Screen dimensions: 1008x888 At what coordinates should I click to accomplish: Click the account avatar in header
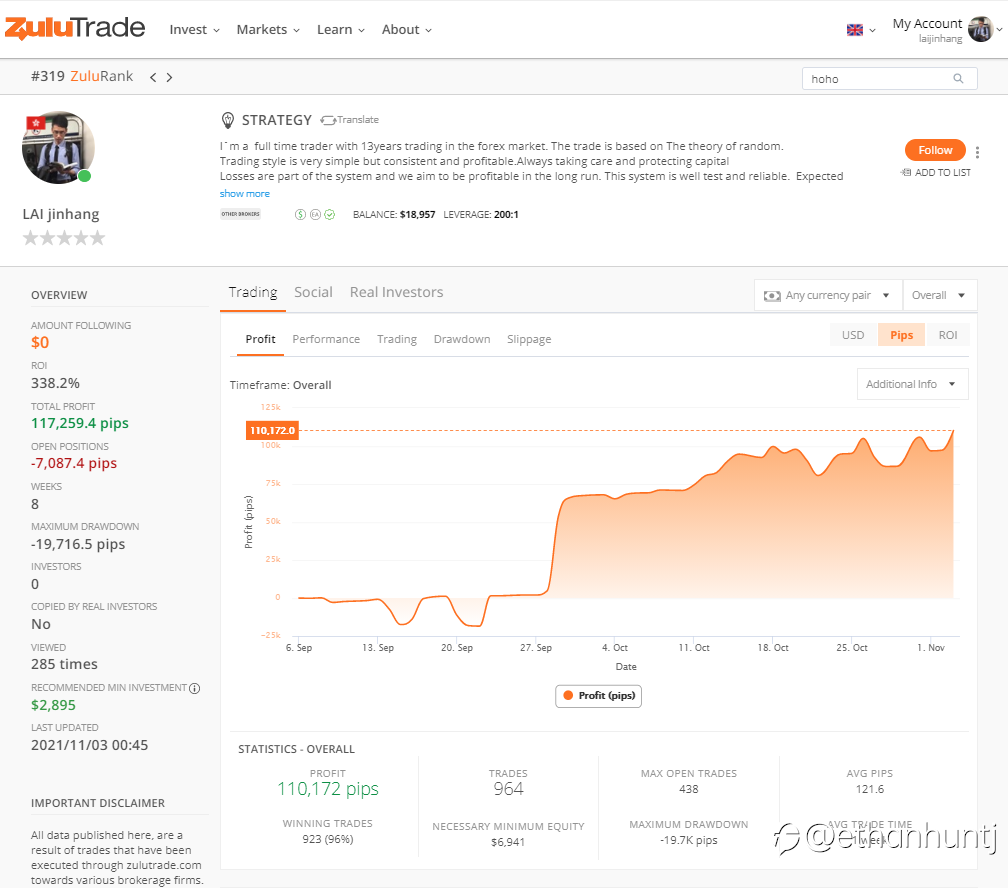[x=980, y=29]
